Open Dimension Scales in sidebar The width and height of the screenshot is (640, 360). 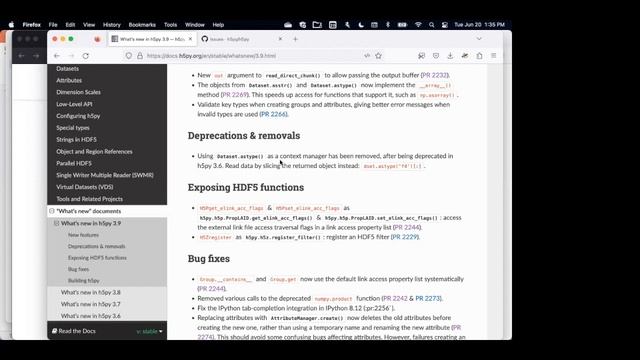click(x=78, y=92)
